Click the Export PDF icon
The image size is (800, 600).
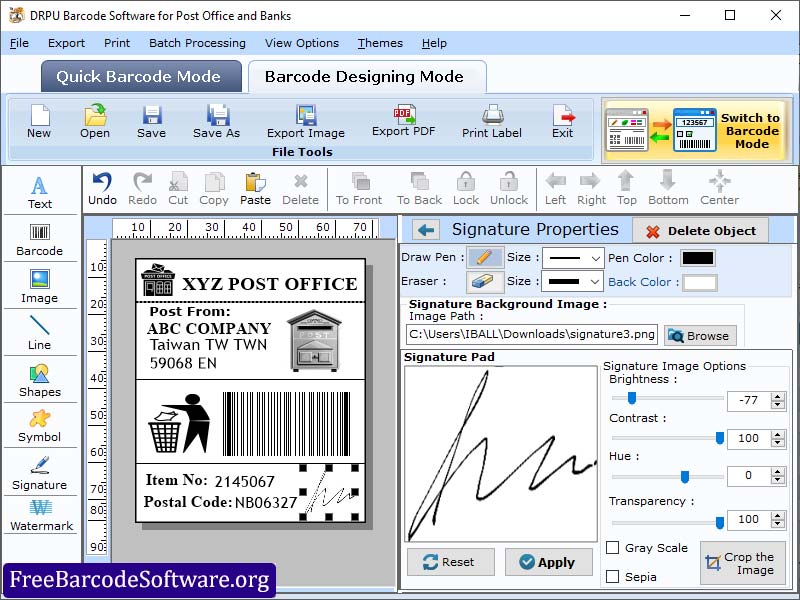pos(404,119)
